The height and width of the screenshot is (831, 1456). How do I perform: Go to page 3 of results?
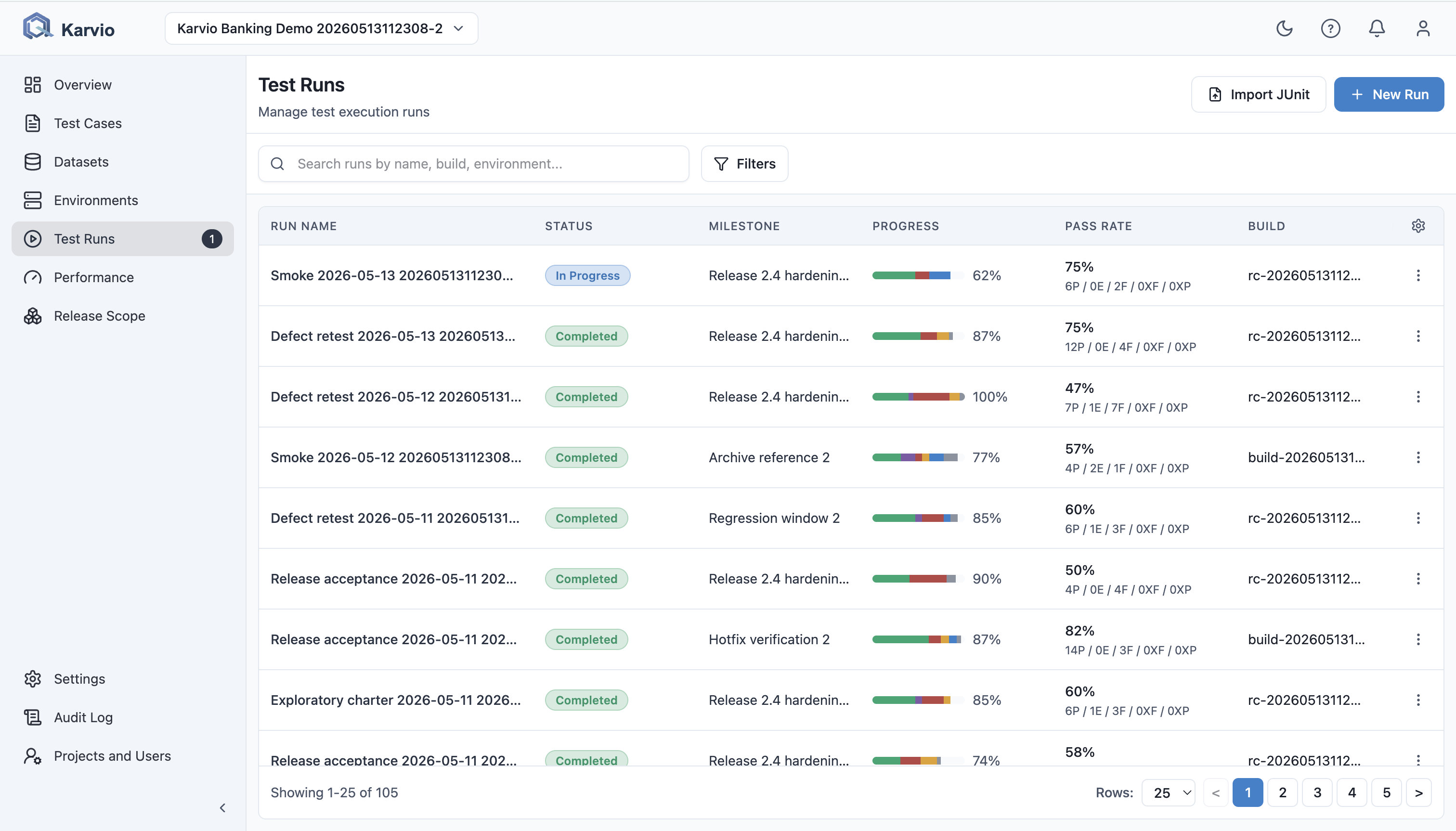click(x=1317, y=793)
